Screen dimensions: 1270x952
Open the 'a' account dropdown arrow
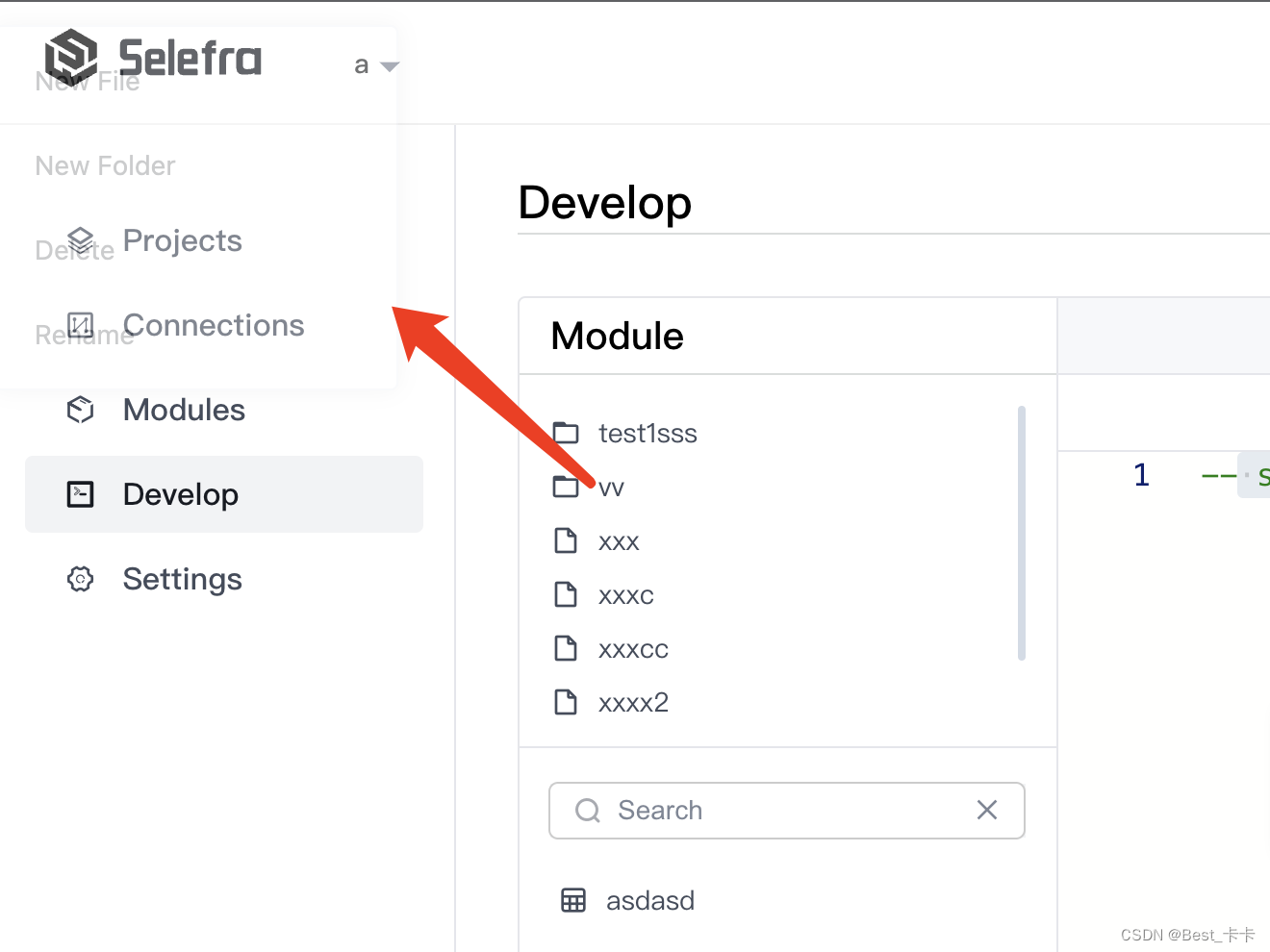pyautogui.click(x=390, y=66)
